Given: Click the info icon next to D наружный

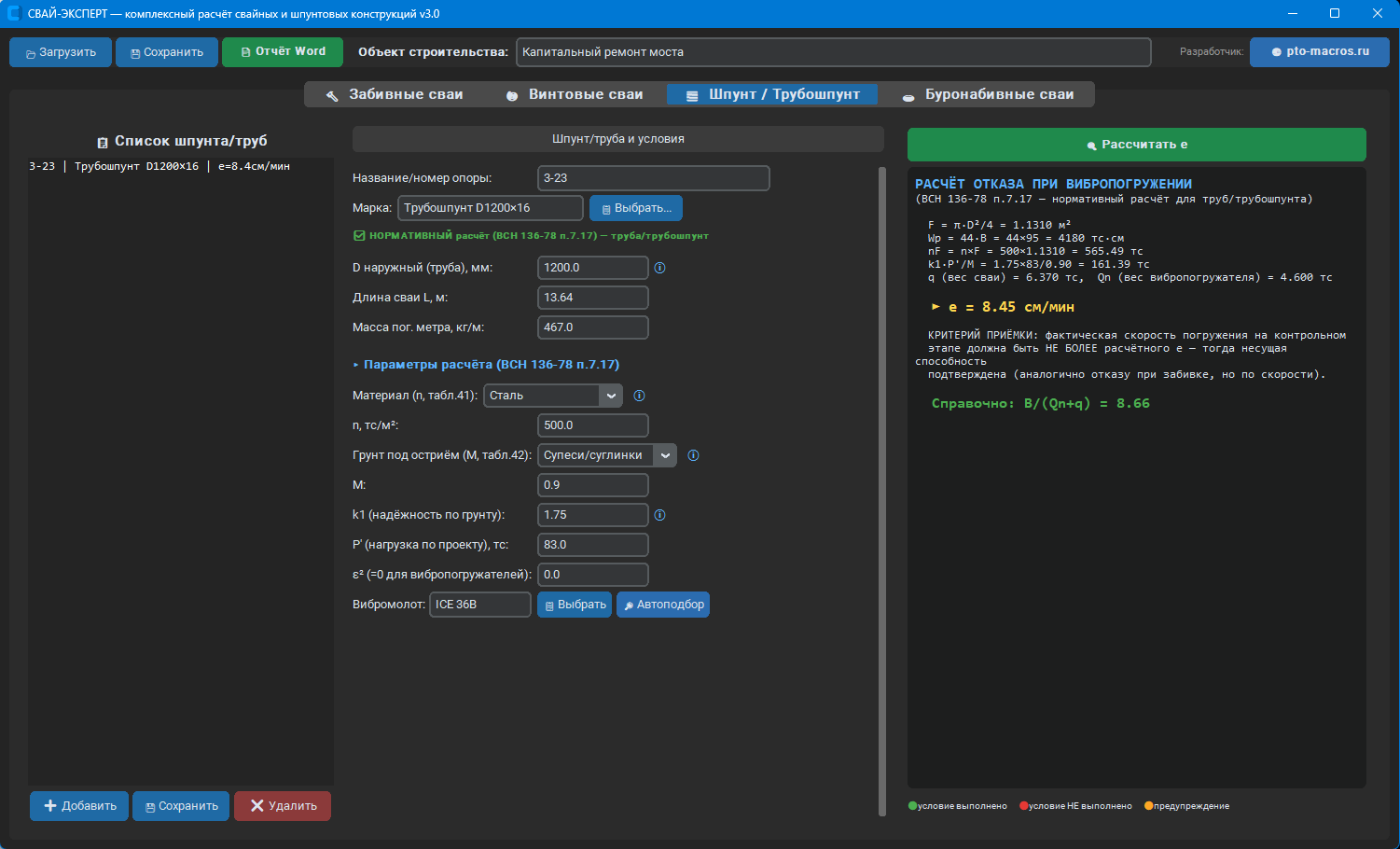Looking at the screenshot, I should 659,268.
